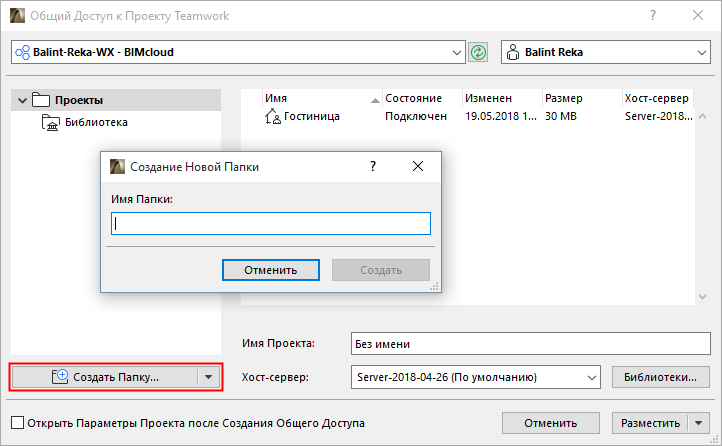Click the green refresh server icon
This screenshot has width=722, height=446.
[x=479, y=52]
